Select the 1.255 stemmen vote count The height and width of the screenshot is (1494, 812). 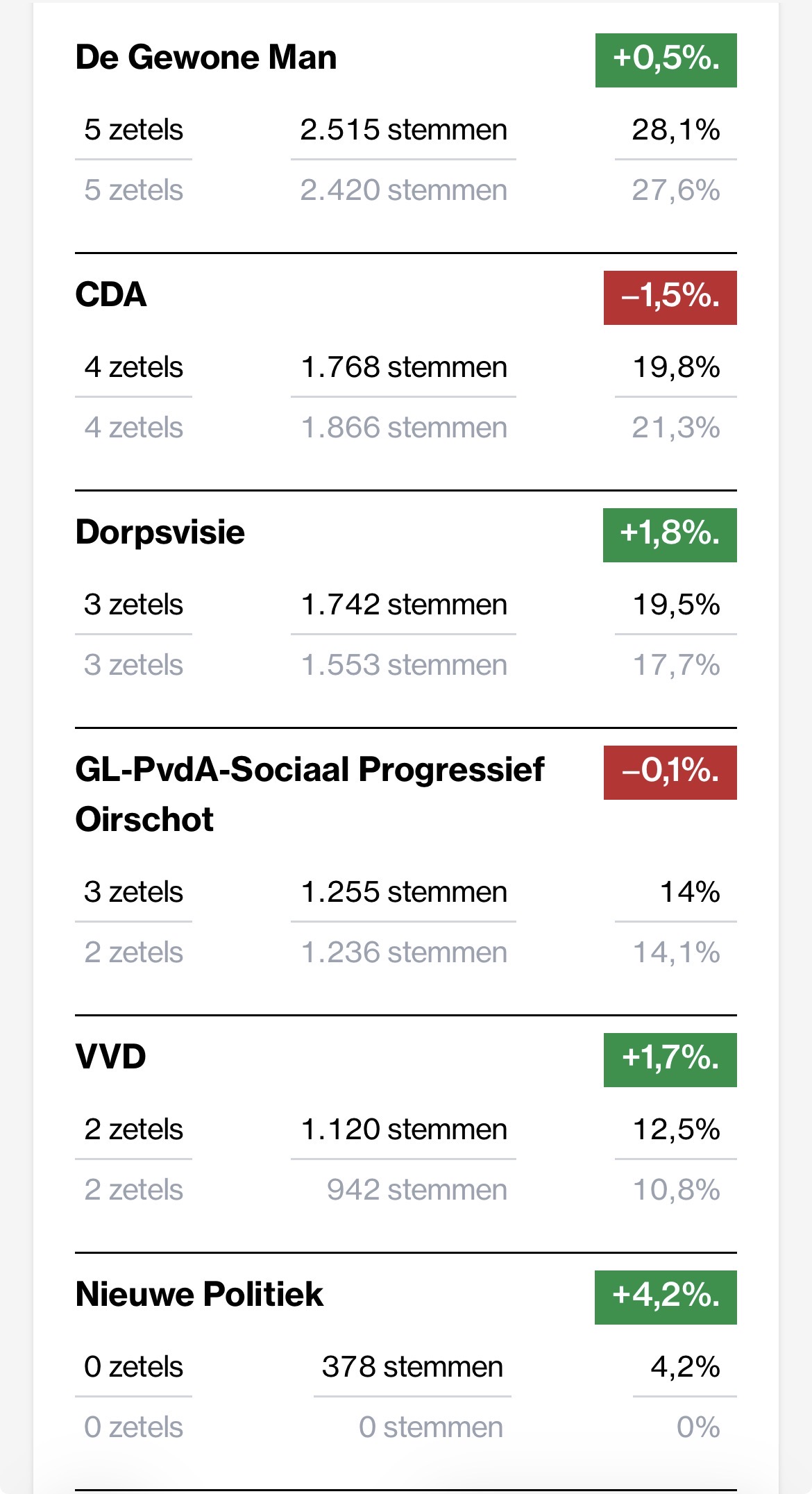point(403,892)
